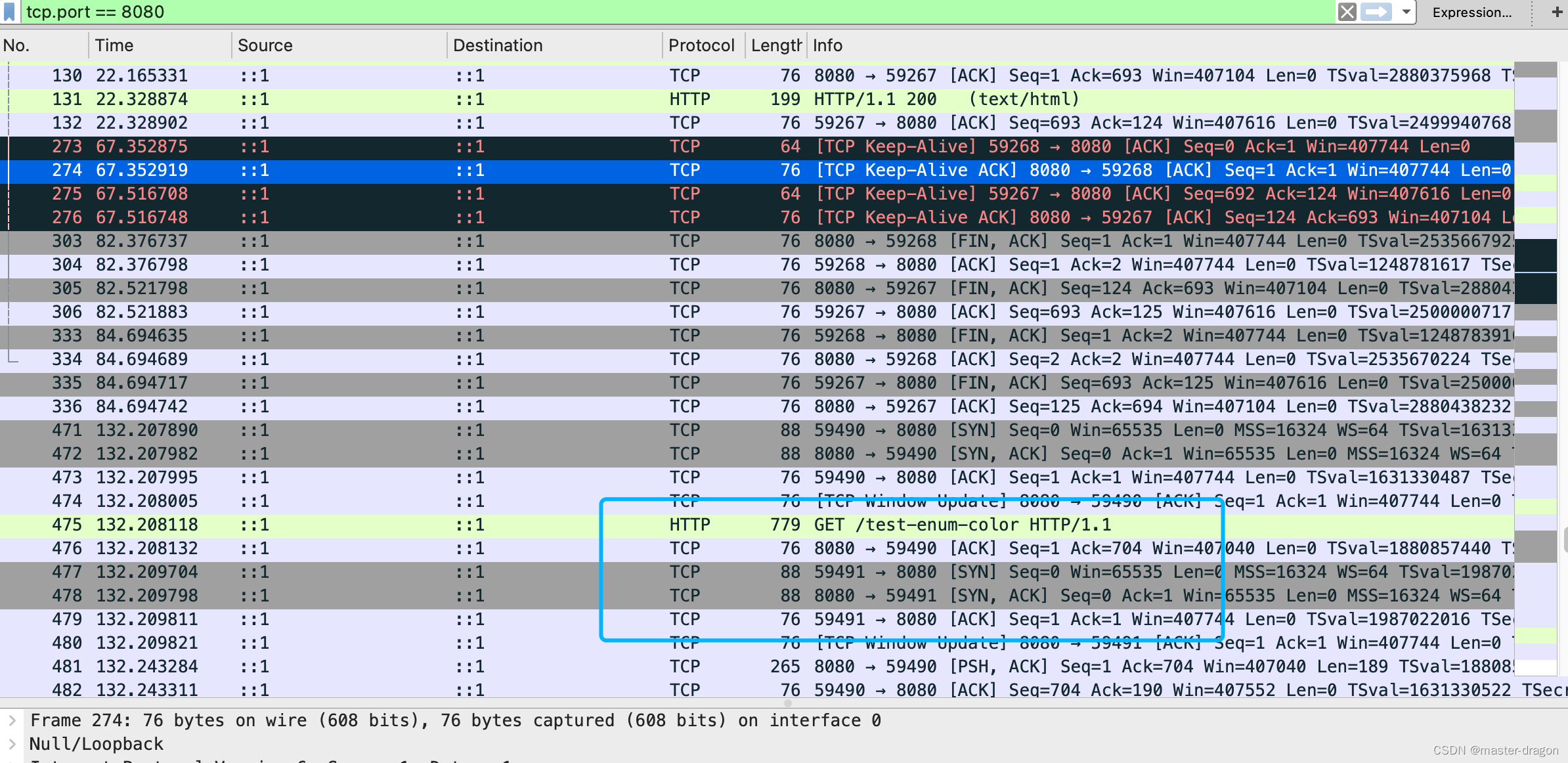Select GET /test-enum-color packet 475
Viewport: 1568px width, 763px height.
pos(756,525)
